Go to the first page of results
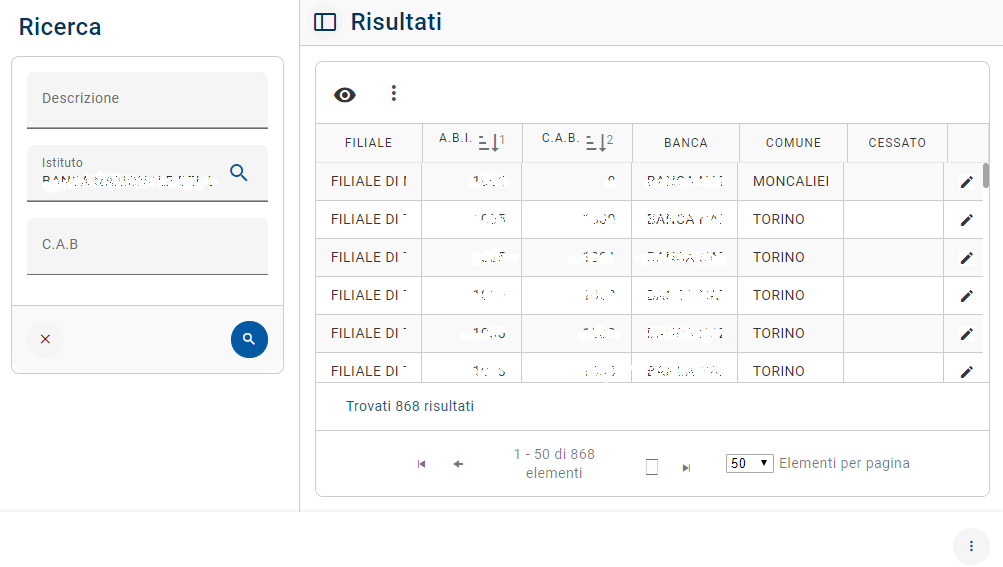 [x=421, y=464]
